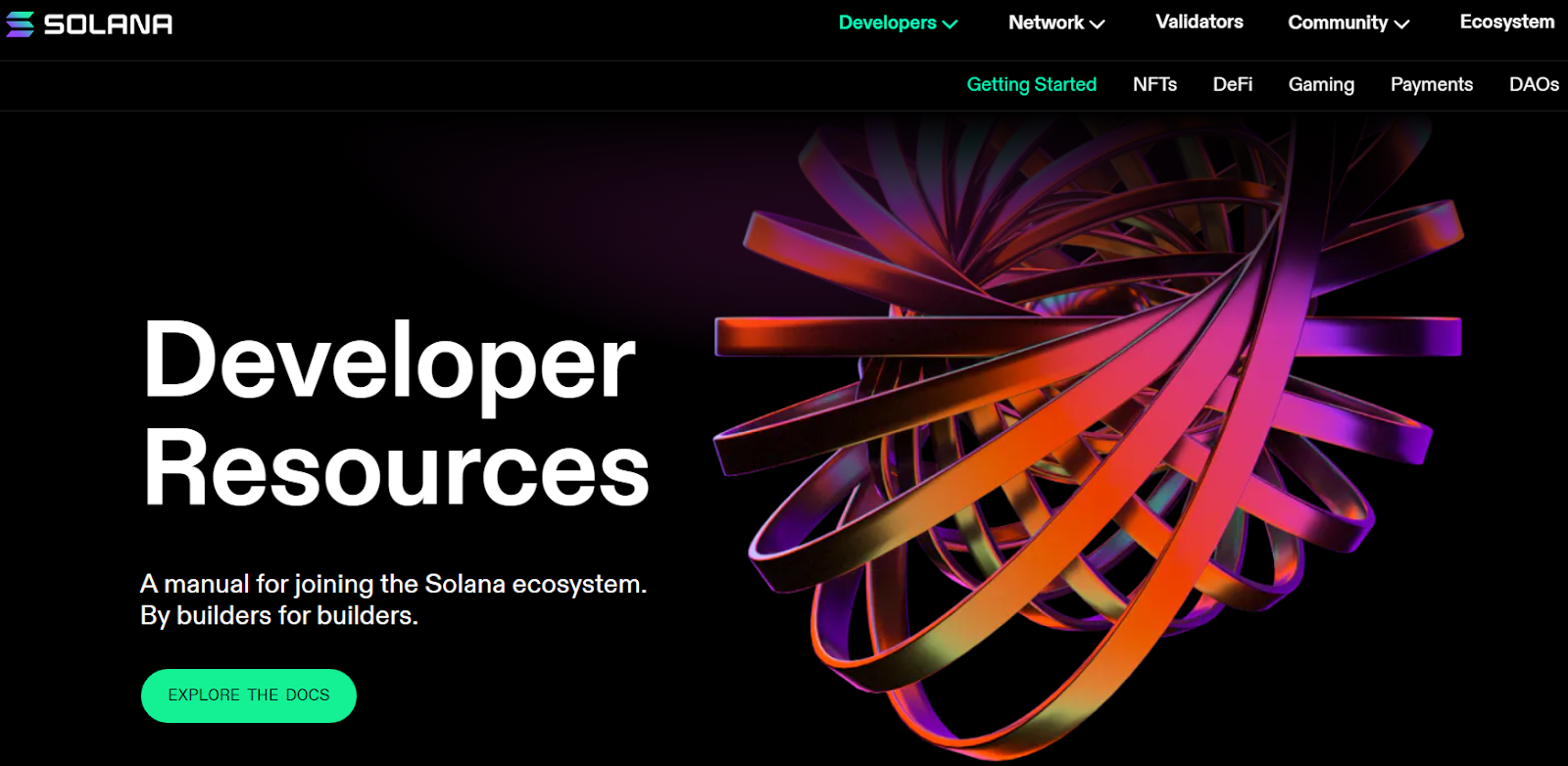1568x766 pixels.
Task: Go to the Payments tab
Action: (1432, 85)
